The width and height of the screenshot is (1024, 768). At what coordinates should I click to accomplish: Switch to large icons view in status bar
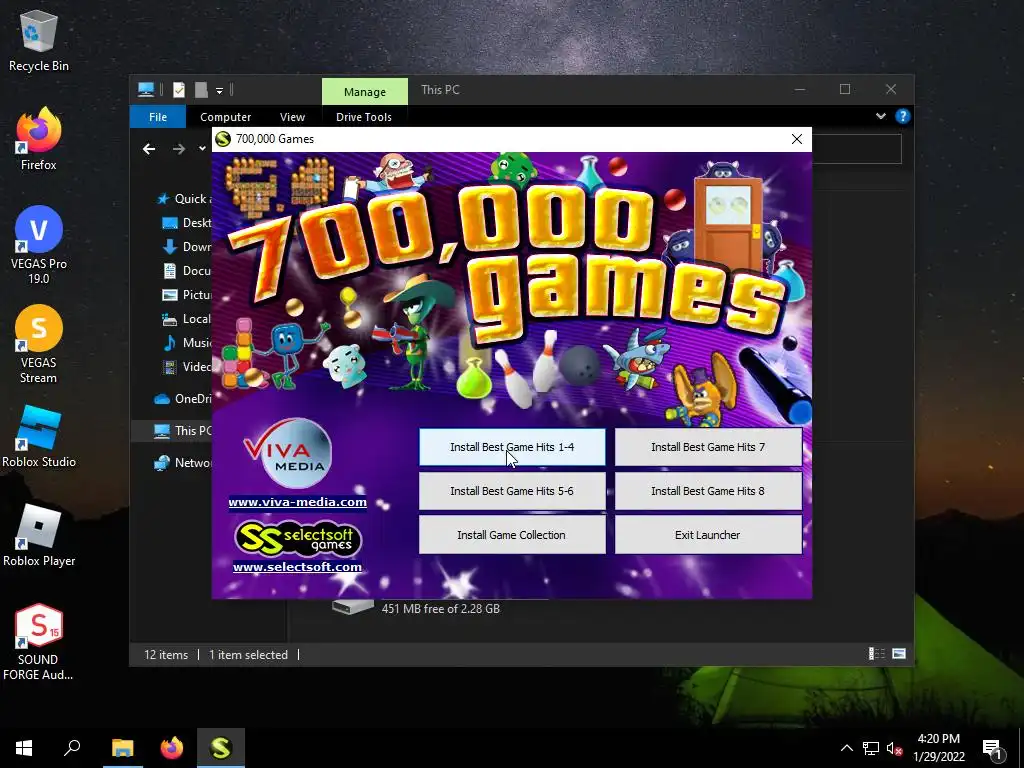coord(899,654)
